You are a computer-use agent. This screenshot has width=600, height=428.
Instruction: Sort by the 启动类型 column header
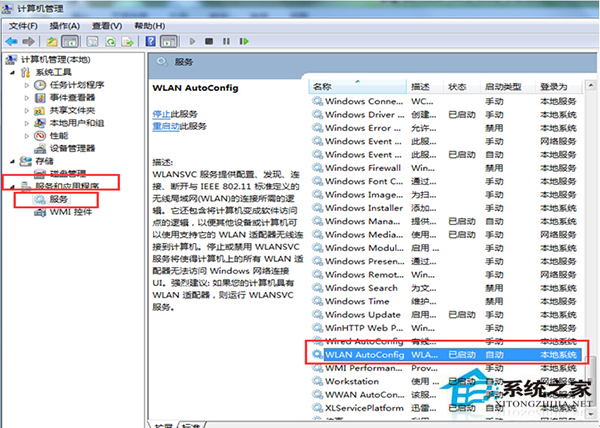pyautogui.click(x=507, y=87)
